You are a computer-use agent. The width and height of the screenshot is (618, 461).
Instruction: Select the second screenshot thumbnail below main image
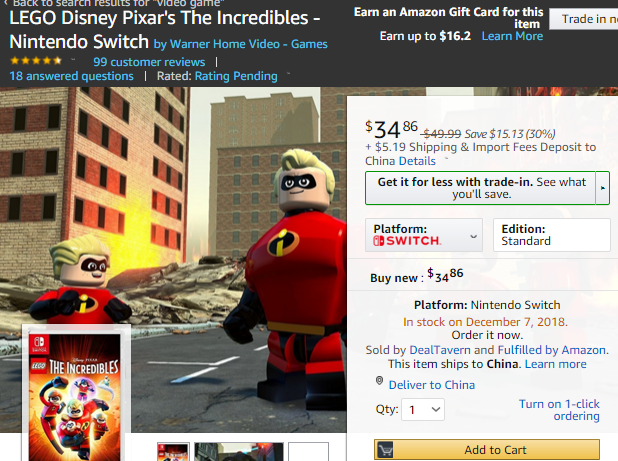tap(239, 452)
